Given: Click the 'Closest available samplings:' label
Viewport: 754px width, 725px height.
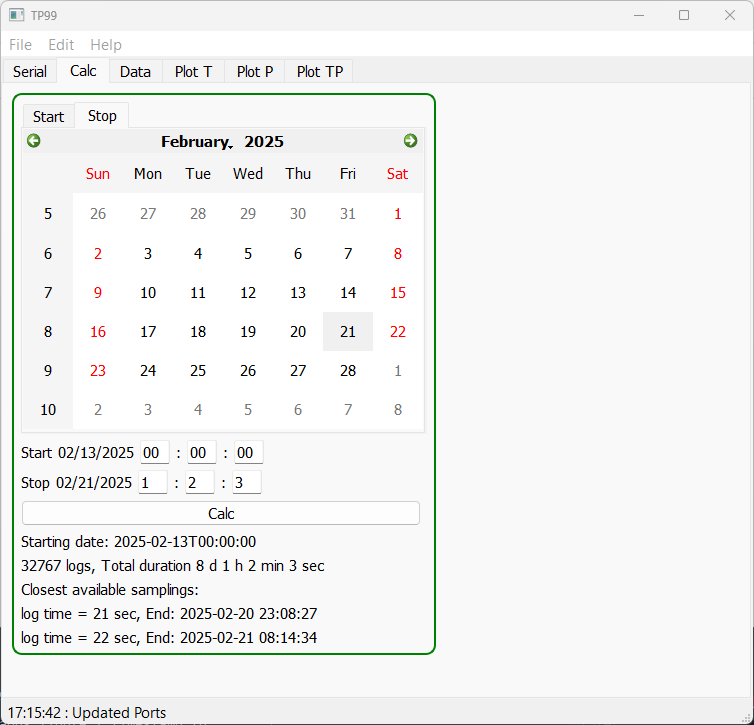Looking at the screenshot, I should coord(110,590).
